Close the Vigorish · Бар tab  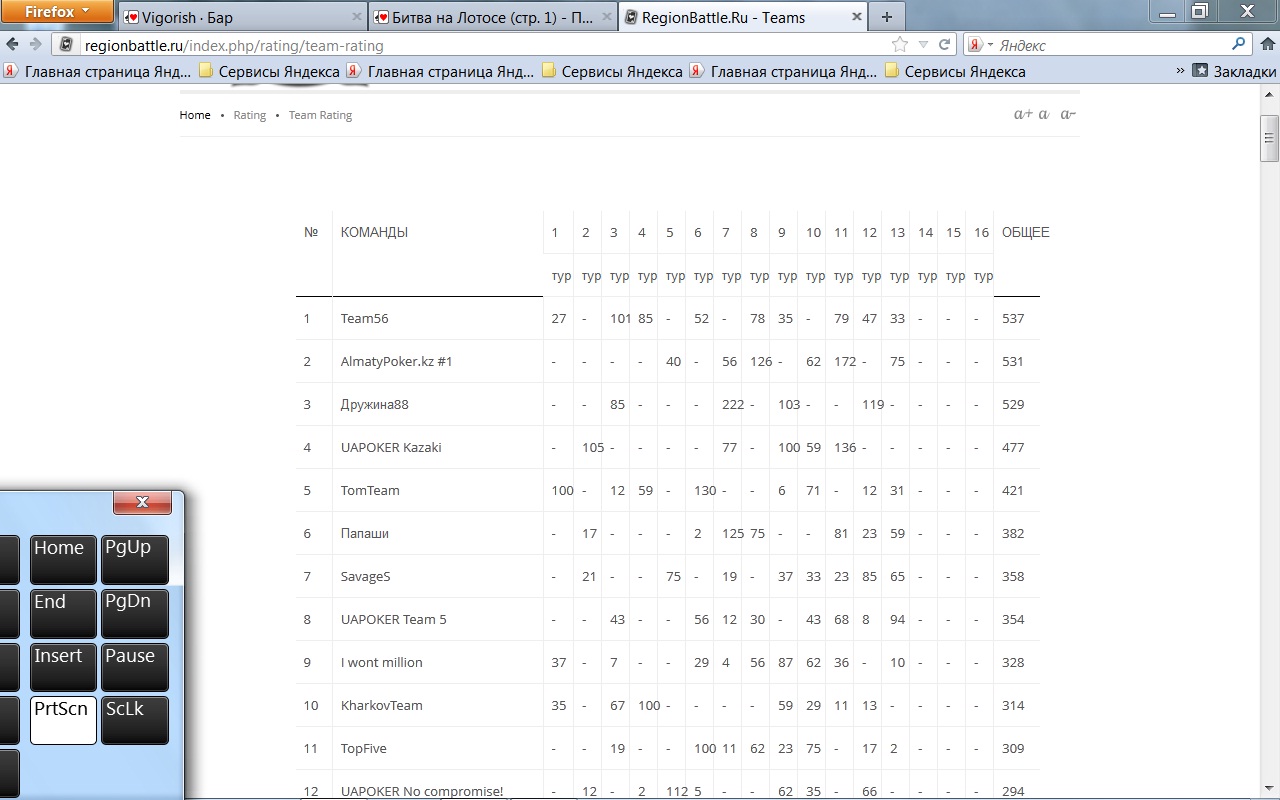357,17
